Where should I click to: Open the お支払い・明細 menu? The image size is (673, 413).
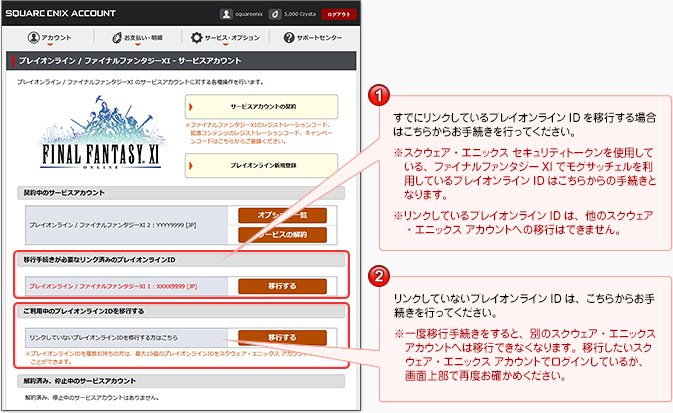coord(137,38)
